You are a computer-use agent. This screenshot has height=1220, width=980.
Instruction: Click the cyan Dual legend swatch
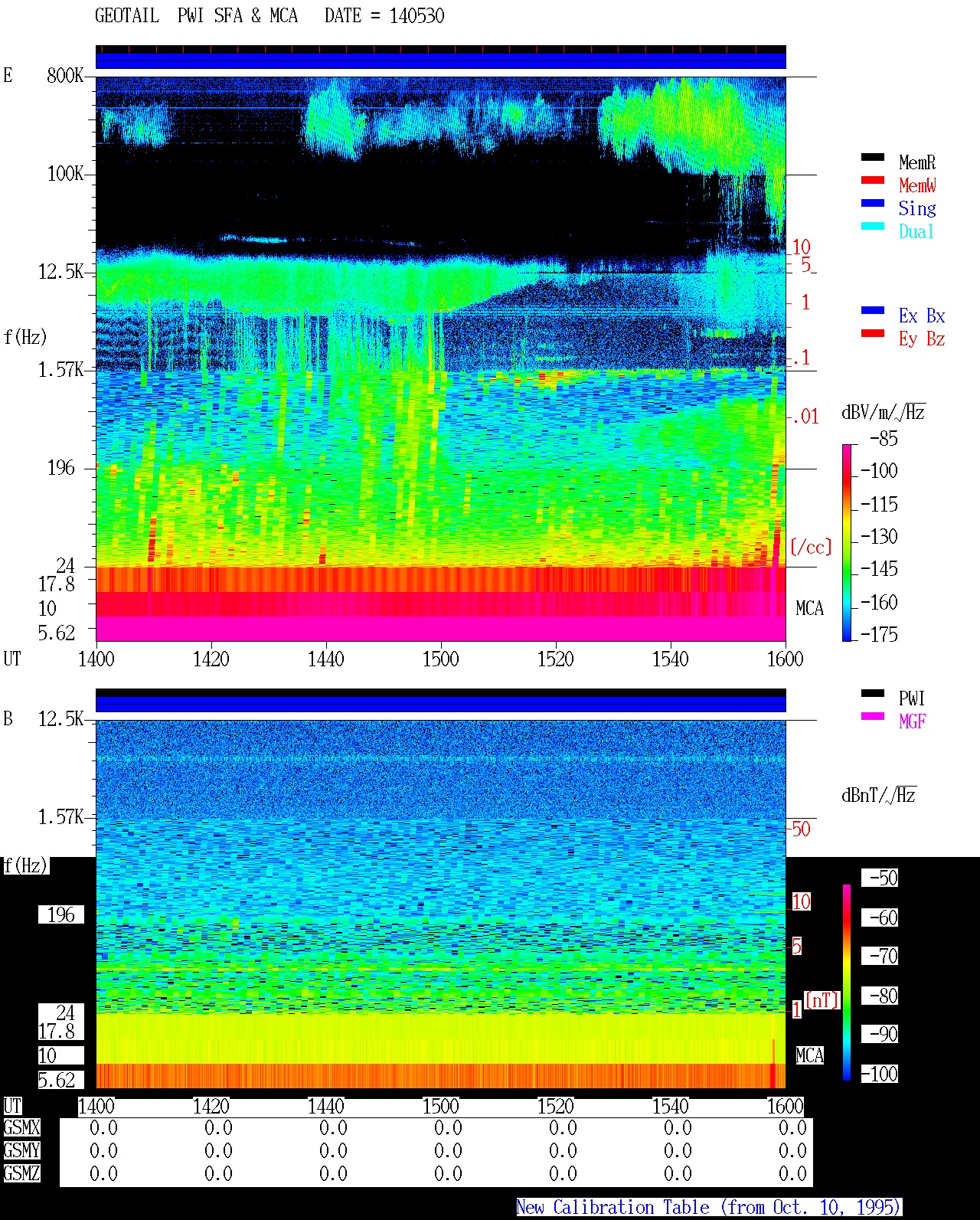click(x=873, y=226)
